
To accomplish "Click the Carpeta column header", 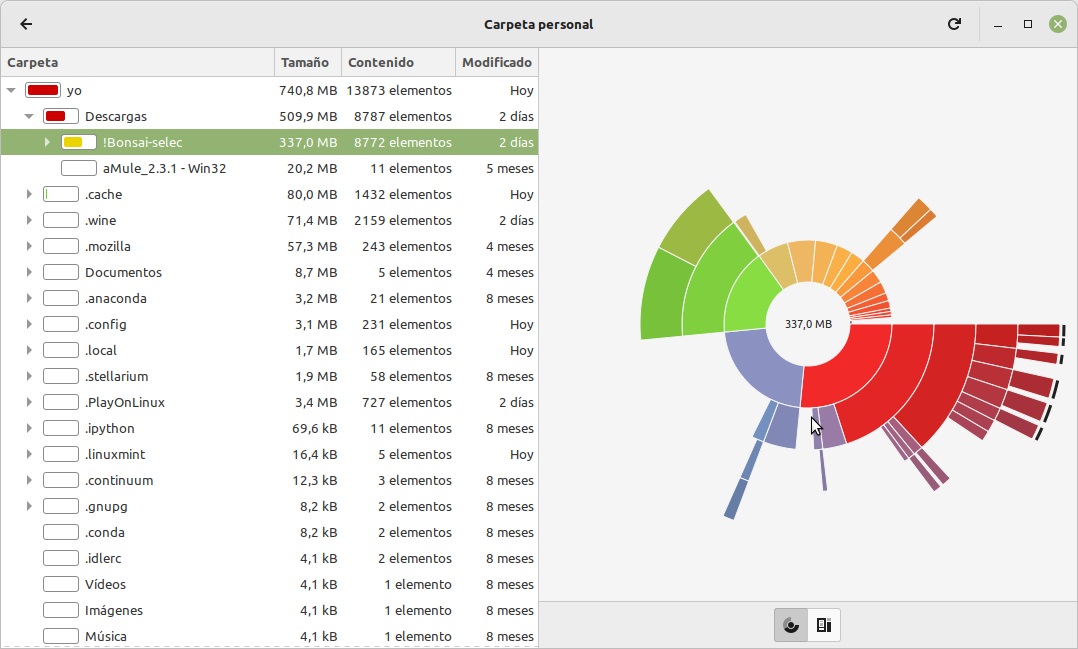I will coord(137,62).
